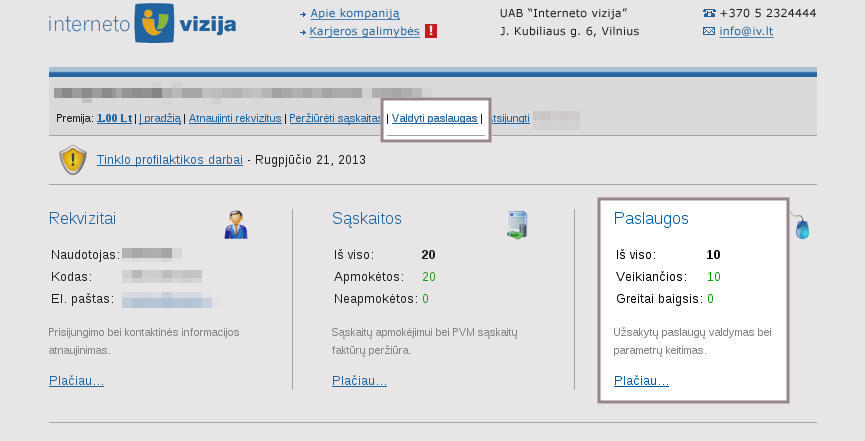Screen dimensions: 865x441
Task: Click Plačiau under Paslaugos section
Action: click(x=641, y=380)
